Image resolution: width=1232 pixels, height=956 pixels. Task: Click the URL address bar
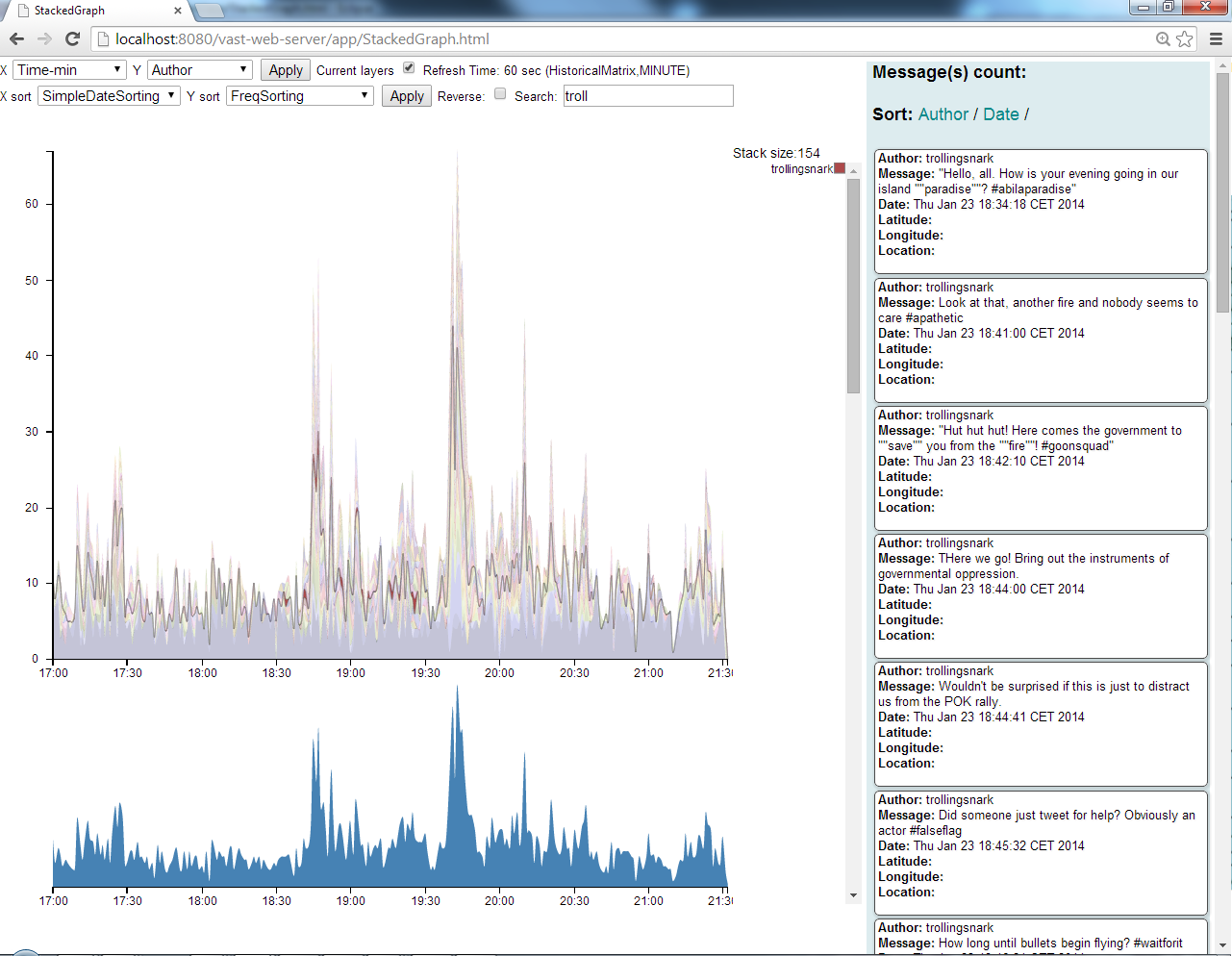point(625,39)
